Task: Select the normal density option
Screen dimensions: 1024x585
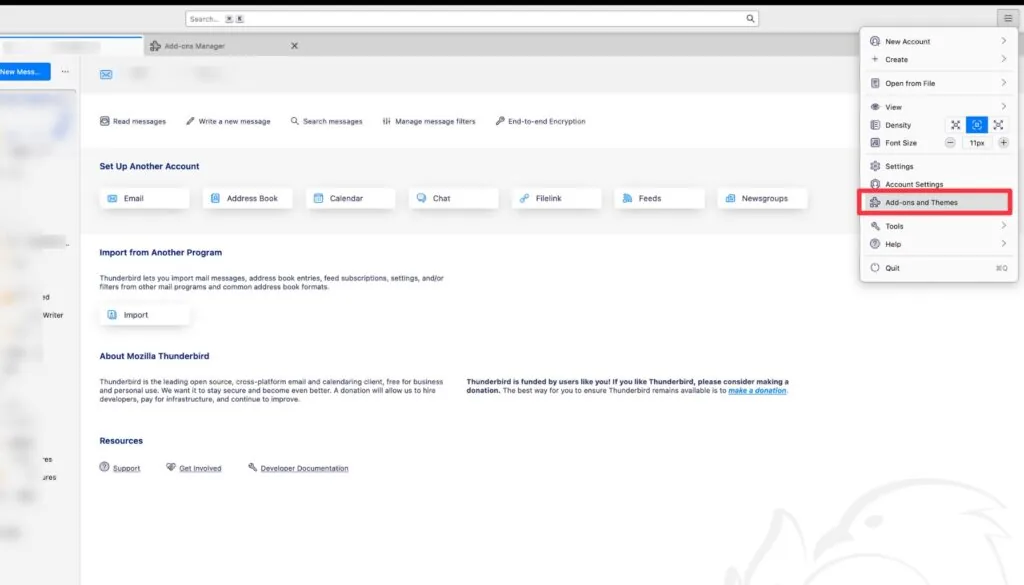Action: point(976,125)
